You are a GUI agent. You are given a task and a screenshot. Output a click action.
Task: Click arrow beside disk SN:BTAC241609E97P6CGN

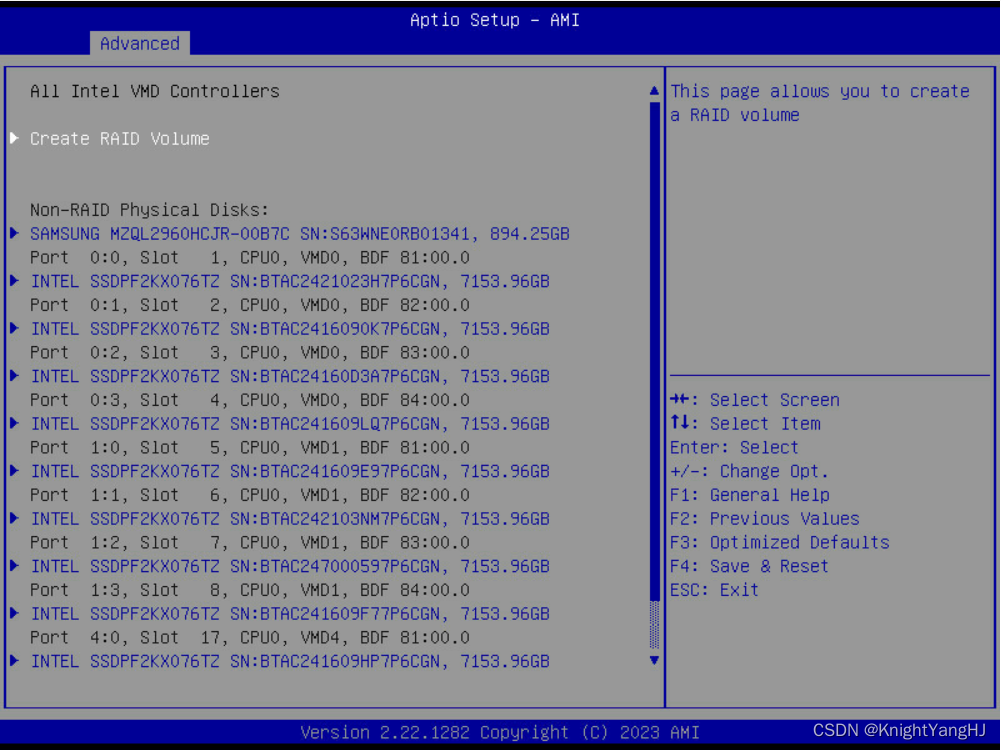(x=14, y=470)
